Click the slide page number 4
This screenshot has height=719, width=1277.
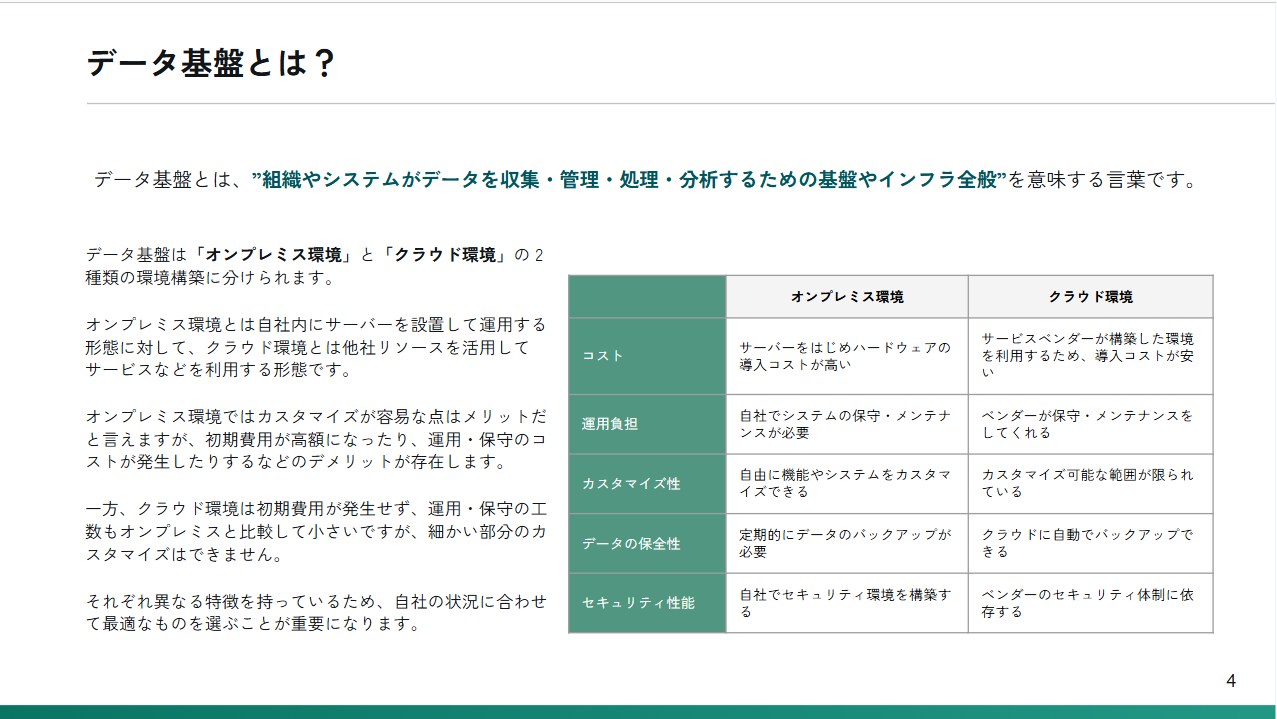pos(1230,681)
